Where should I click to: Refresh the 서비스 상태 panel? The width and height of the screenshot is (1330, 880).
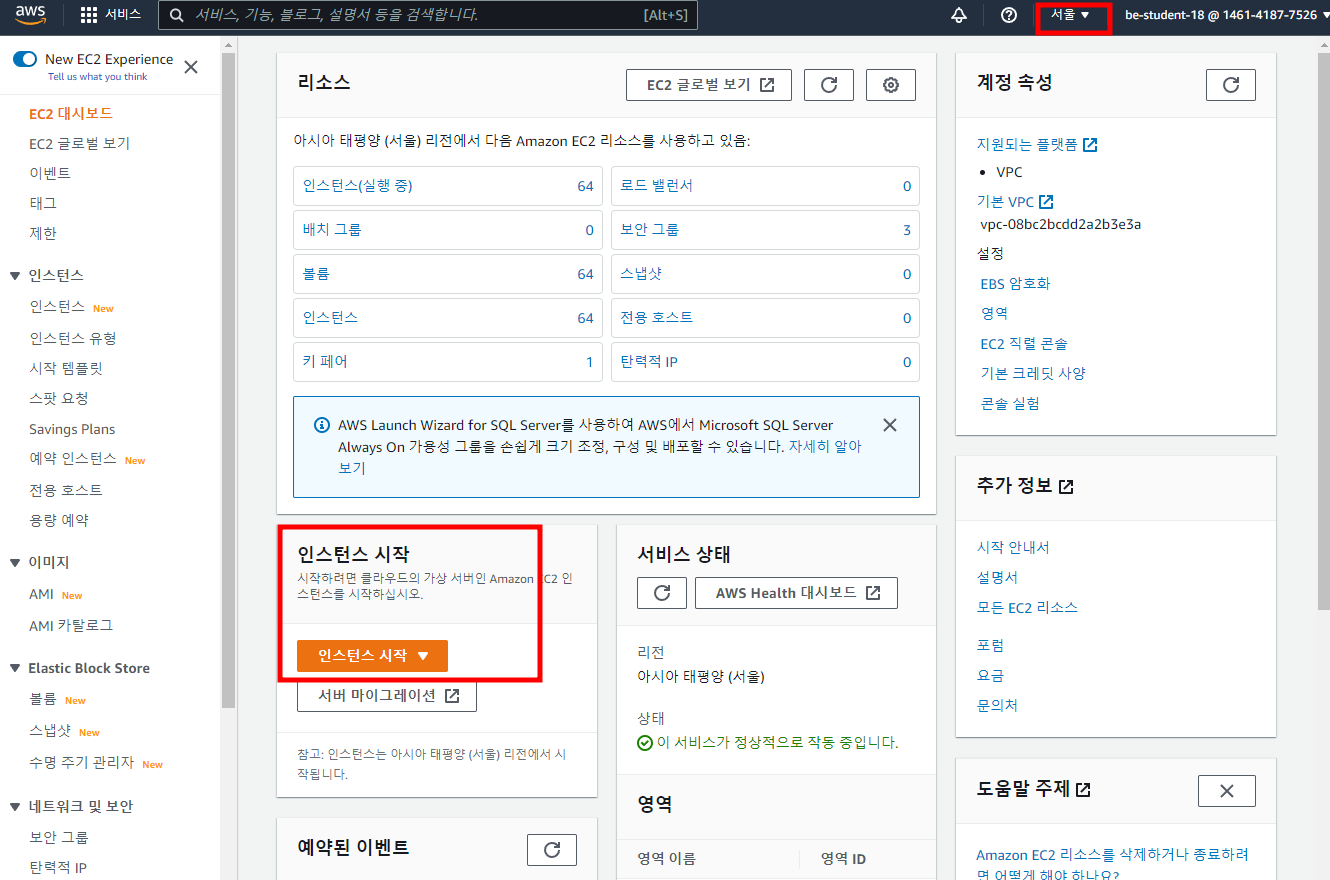click(x=662, y=593)
